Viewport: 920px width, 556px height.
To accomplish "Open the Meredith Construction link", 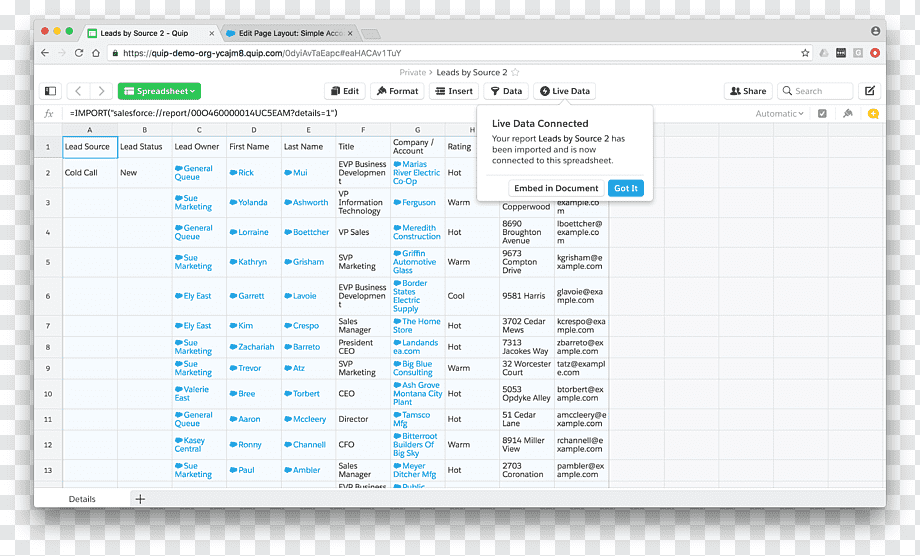I will 417,232.
